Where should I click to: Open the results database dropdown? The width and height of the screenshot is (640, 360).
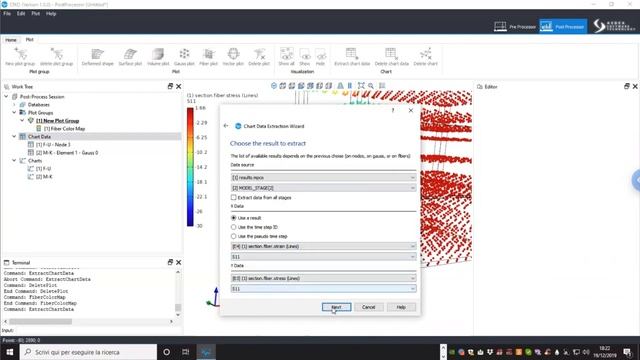323,178
